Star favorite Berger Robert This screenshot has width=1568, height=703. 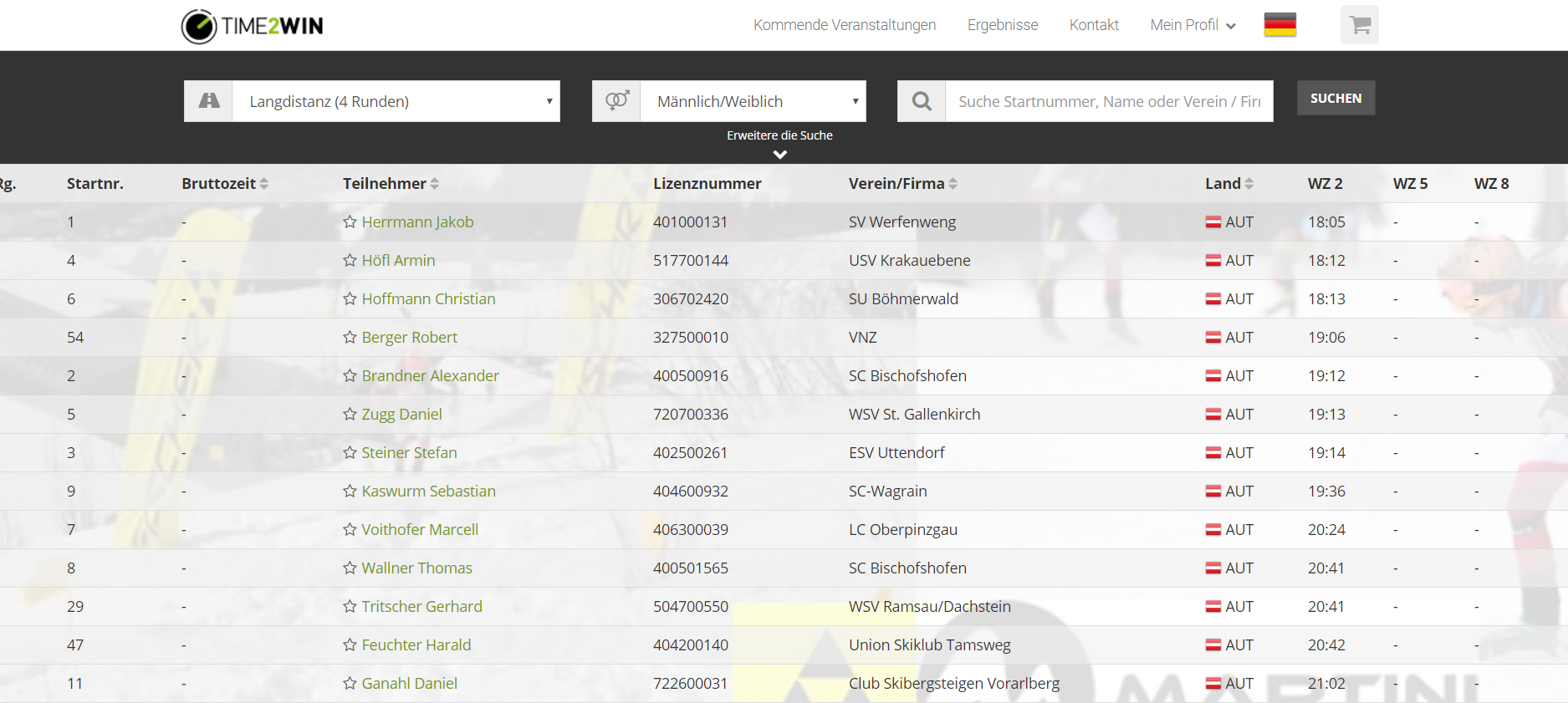(x=350, y=337)
